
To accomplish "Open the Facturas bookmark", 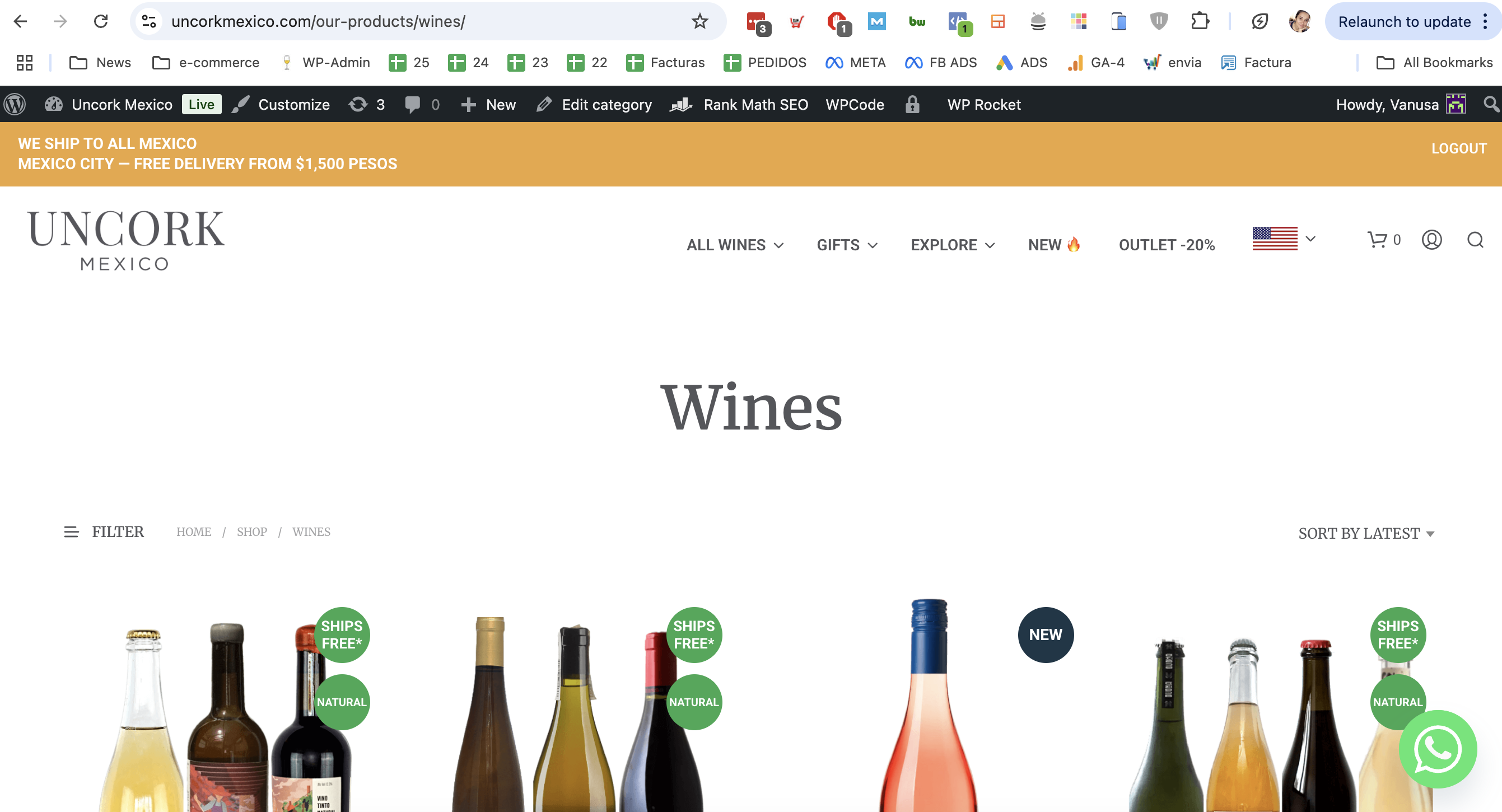I will coord(665,62).
